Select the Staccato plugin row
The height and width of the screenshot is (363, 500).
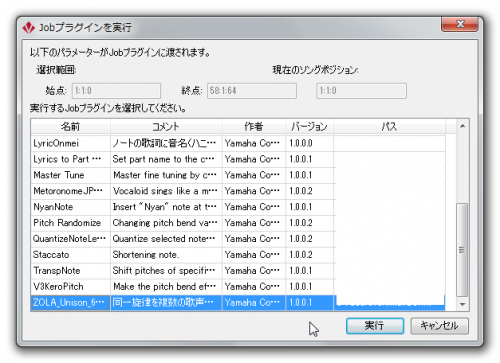(x=238, y=255)
